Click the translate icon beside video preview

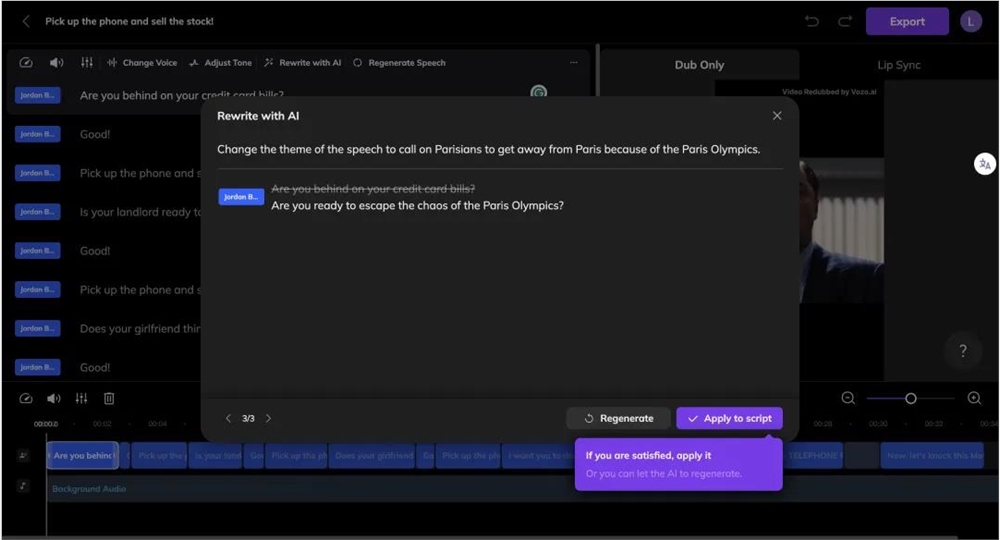[984, 164]
